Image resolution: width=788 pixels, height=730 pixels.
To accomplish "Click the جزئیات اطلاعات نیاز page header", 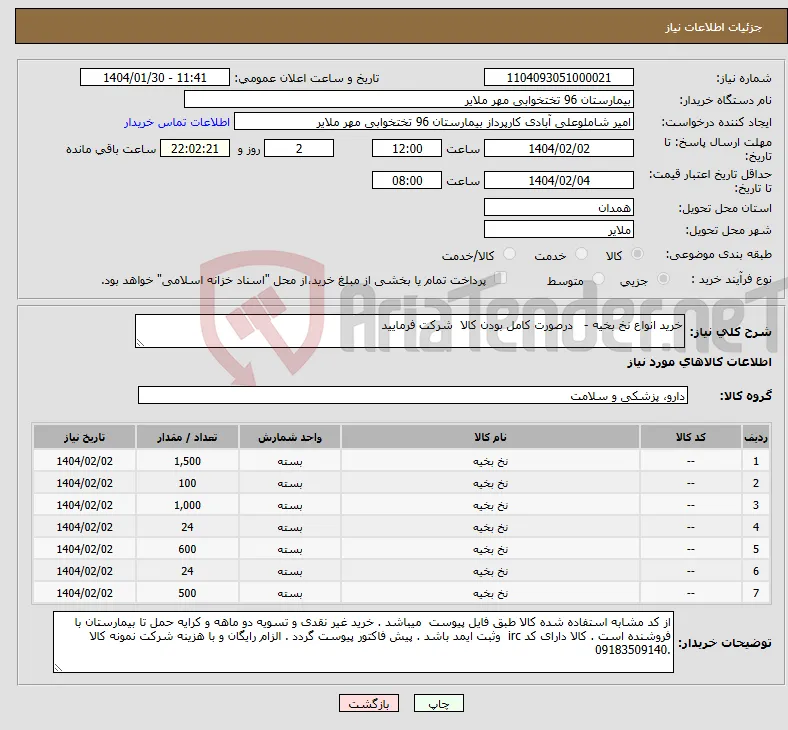I will [x=714, y=27].
